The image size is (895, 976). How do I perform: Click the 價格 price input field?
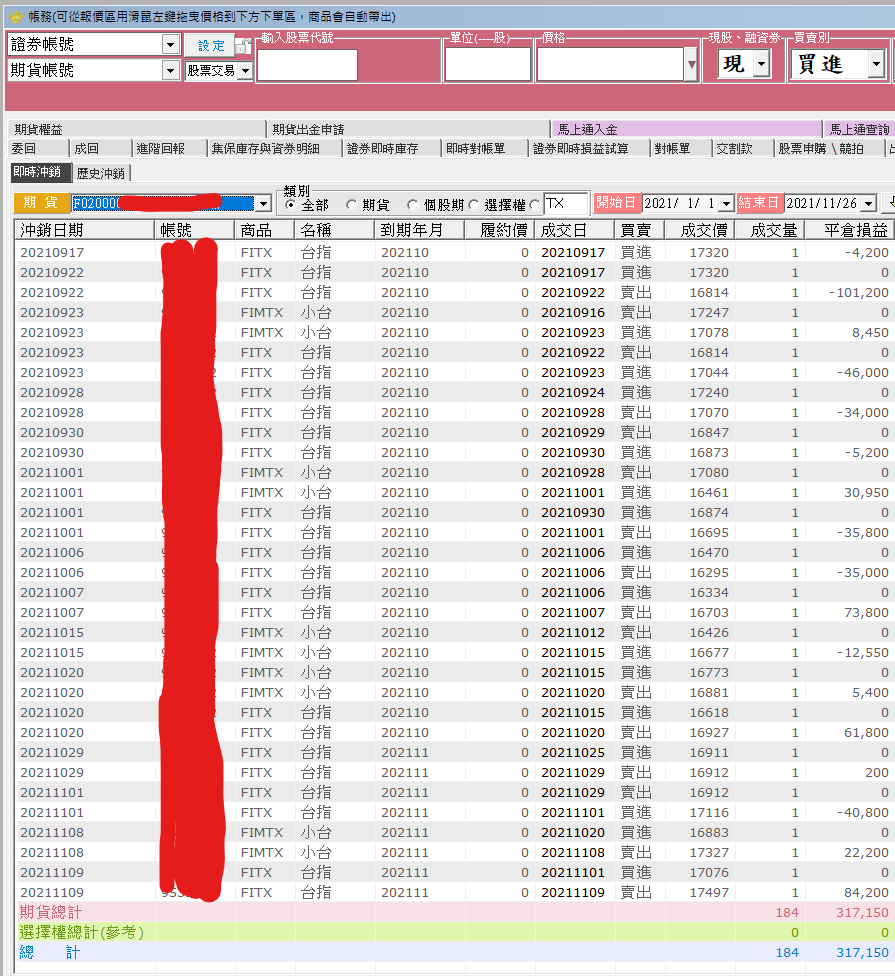point(611,65)
